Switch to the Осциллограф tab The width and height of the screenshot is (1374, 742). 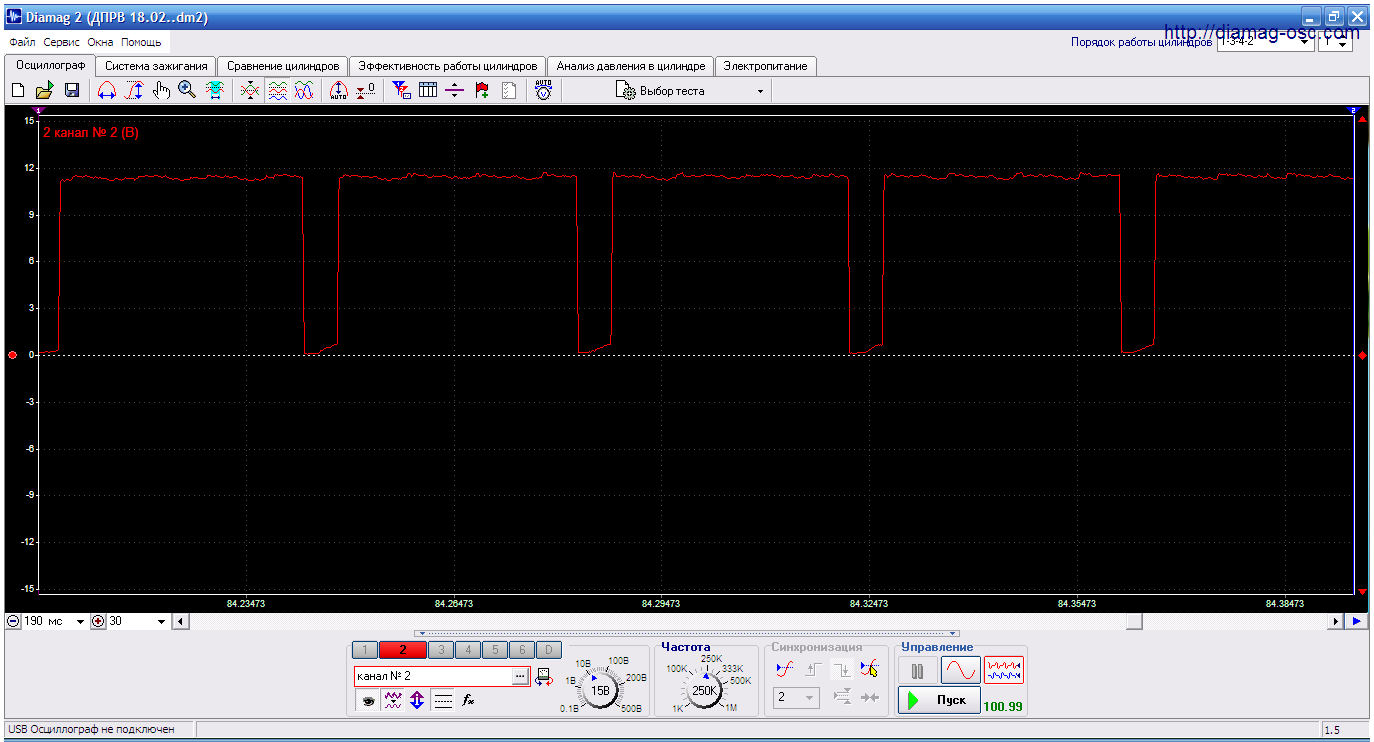[50, 65]
